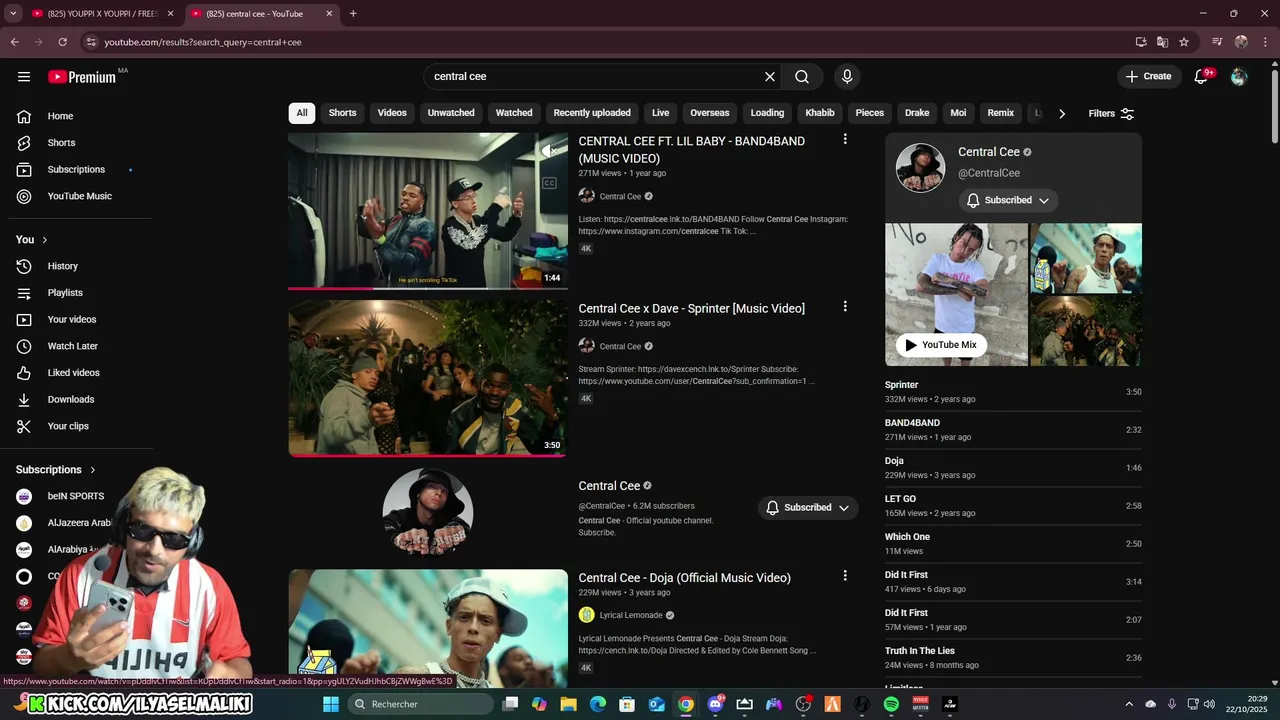The height and width of the screenshot is (720, 1280).
Task: Open more options for BAND4BAND video
Action: pos(845,140)
